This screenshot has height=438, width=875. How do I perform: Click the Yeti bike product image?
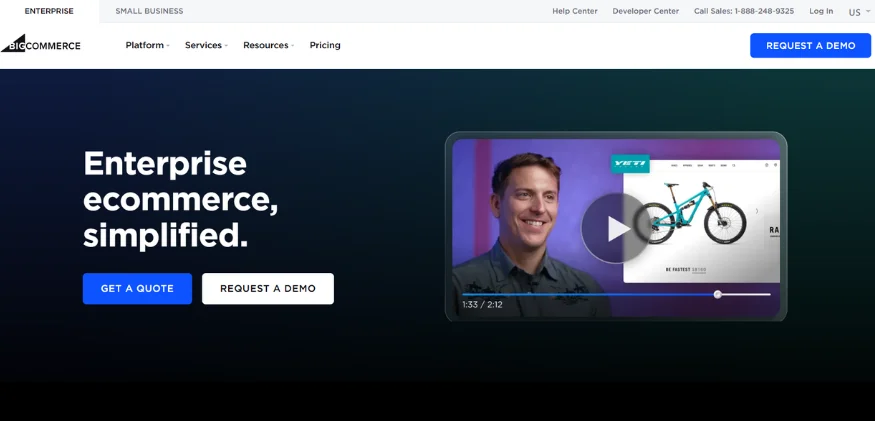click(x=692, y=212)
